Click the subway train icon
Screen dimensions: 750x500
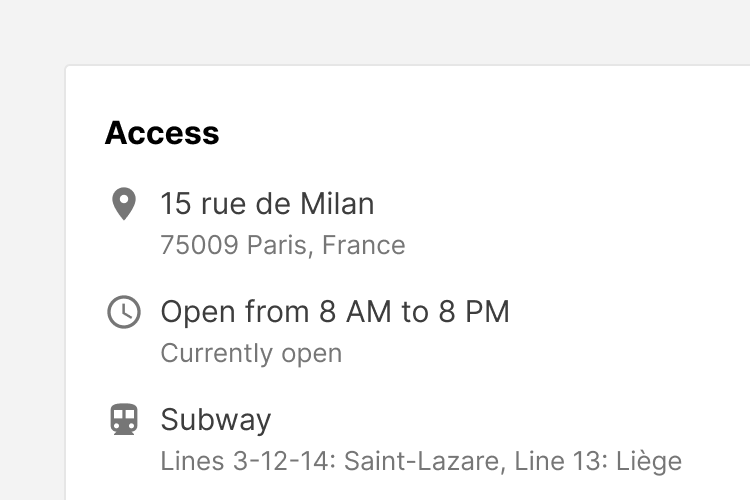(123, 419)
